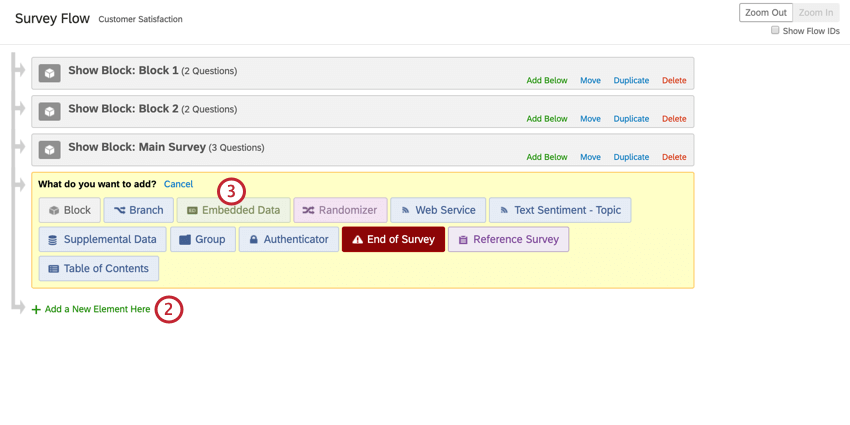This screenshot has width=850, height=425.
Task: Add a Table of Contents element
Action: pyautogui.click(x=99, y=268)
